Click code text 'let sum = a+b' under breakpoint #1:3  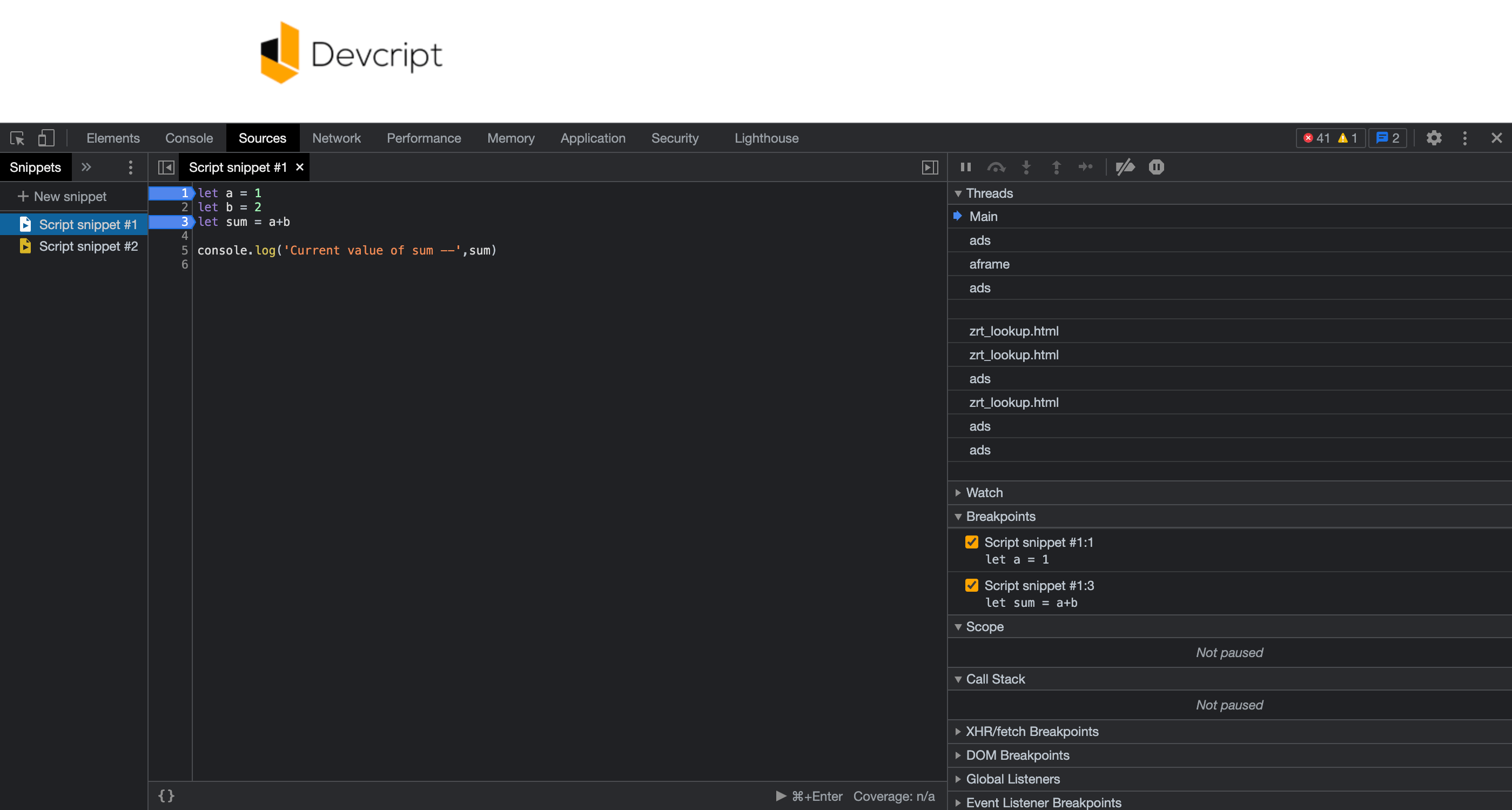[x=1031, y=603]
